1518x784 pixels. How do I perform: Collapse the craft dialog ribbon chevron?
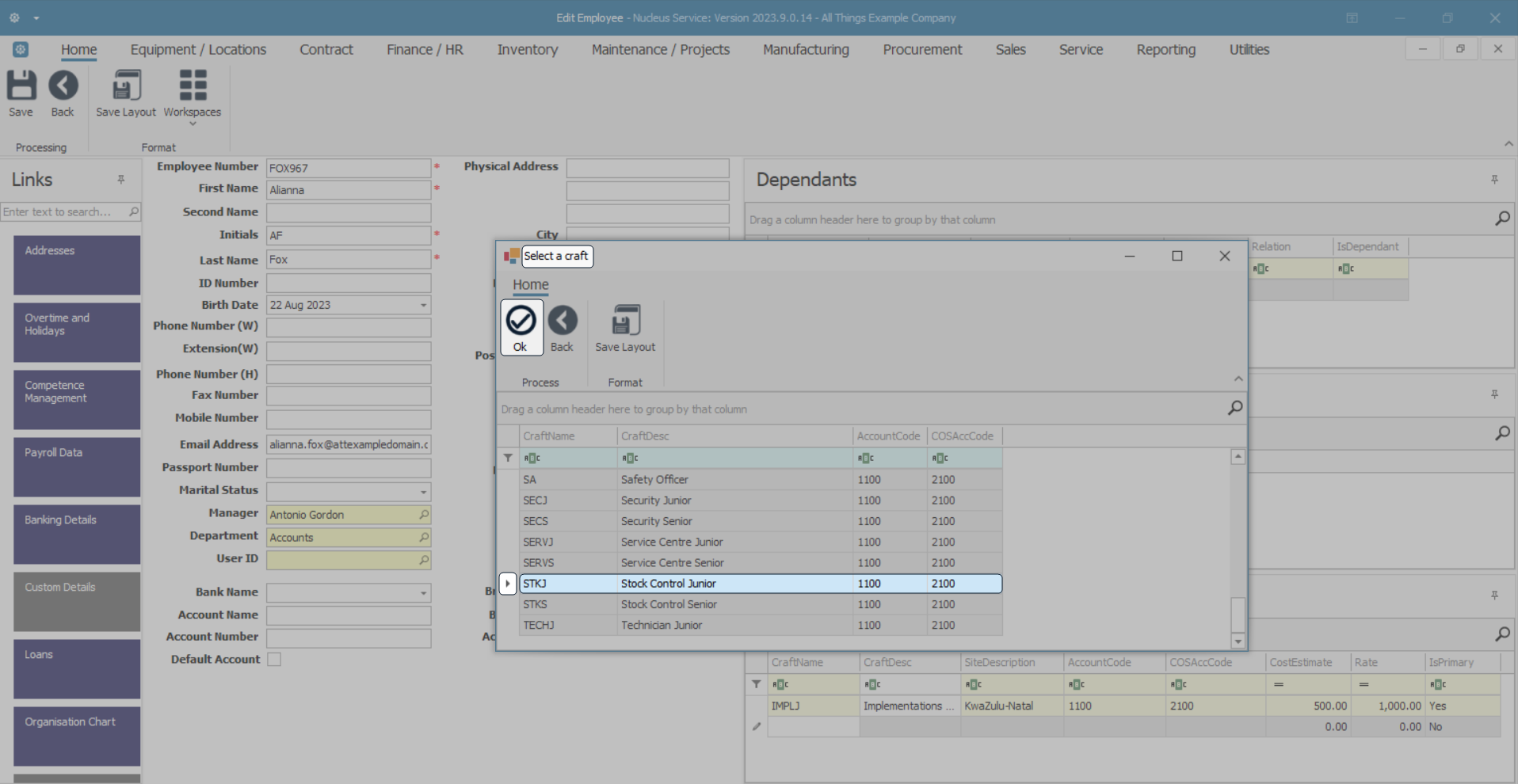pos(1238,379)
